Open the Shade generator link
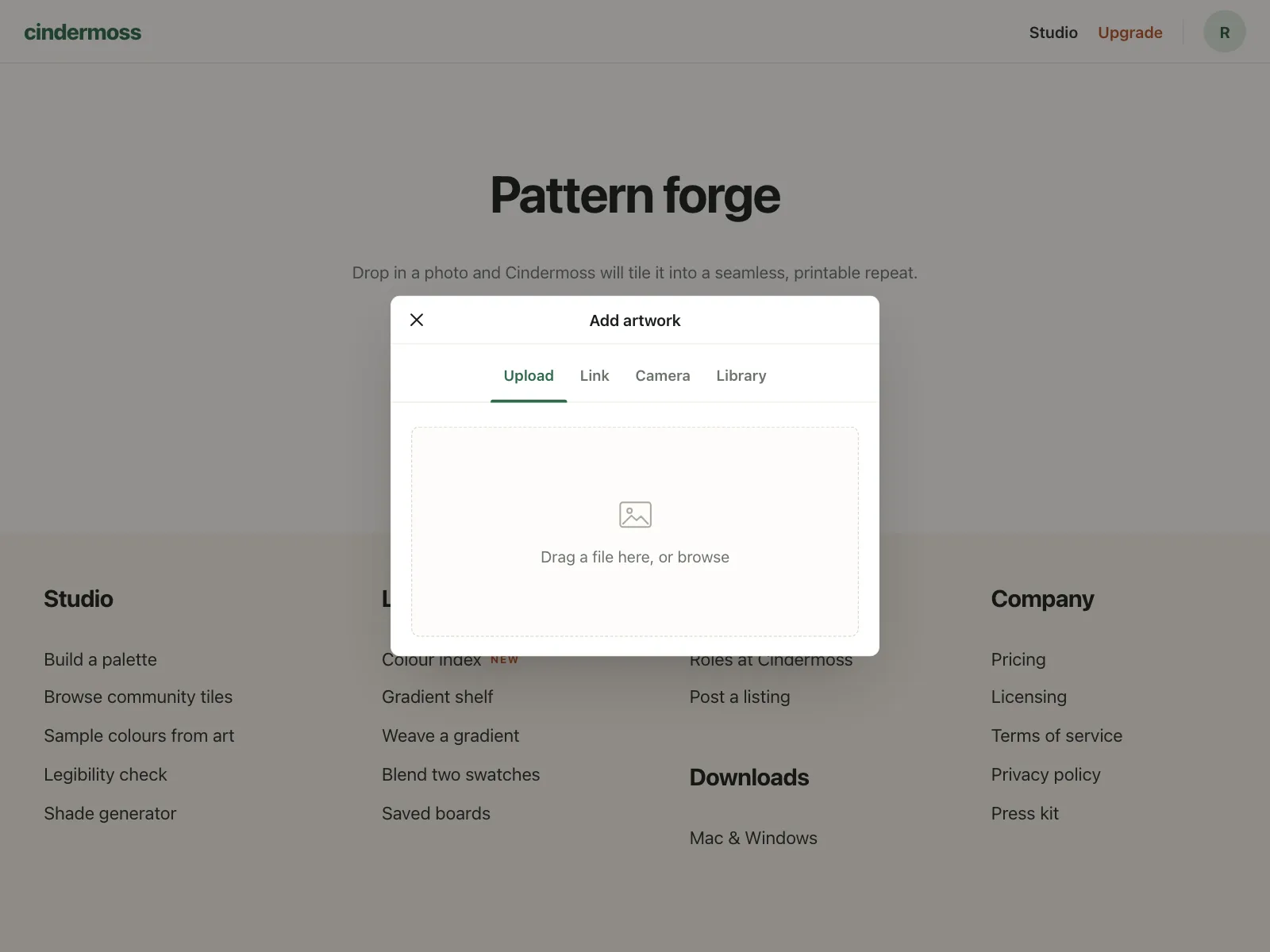Viewport: 1270px width, 952px height. coord(110,813)
